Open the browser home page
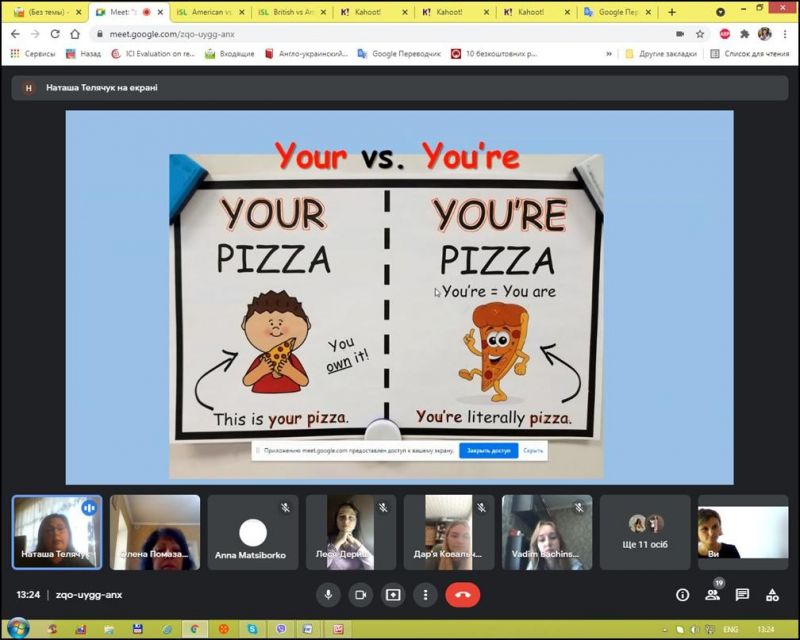The image size is (800, 640). click(75, 34)
